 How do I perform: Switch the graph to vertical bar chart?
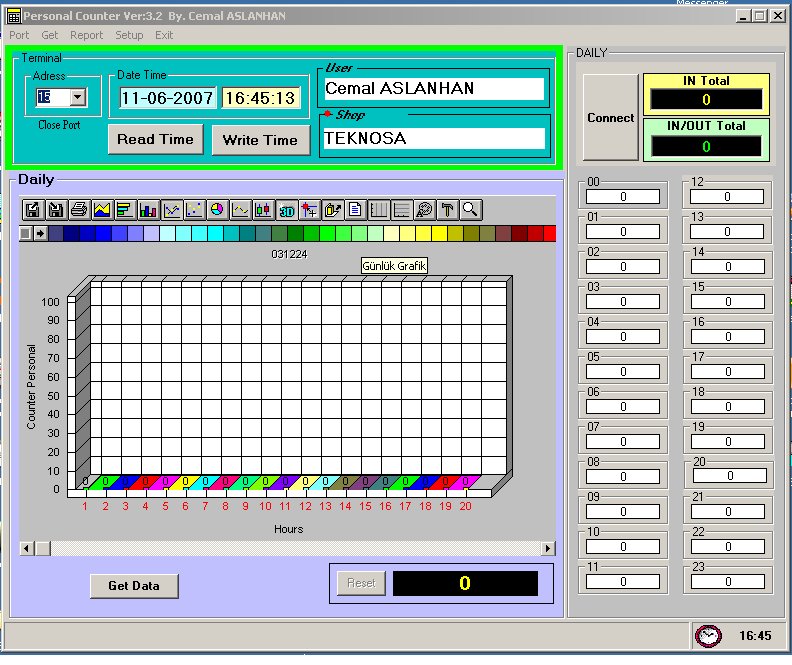tap(148, 210)
